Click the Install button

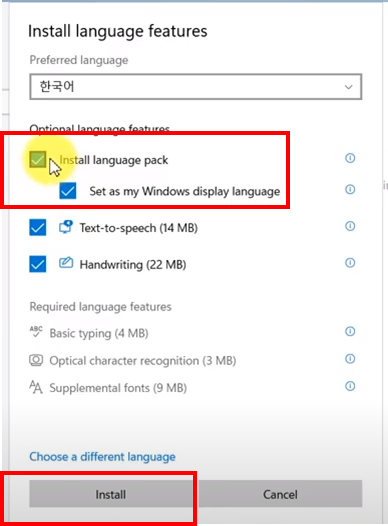click(x=111, y=494)
